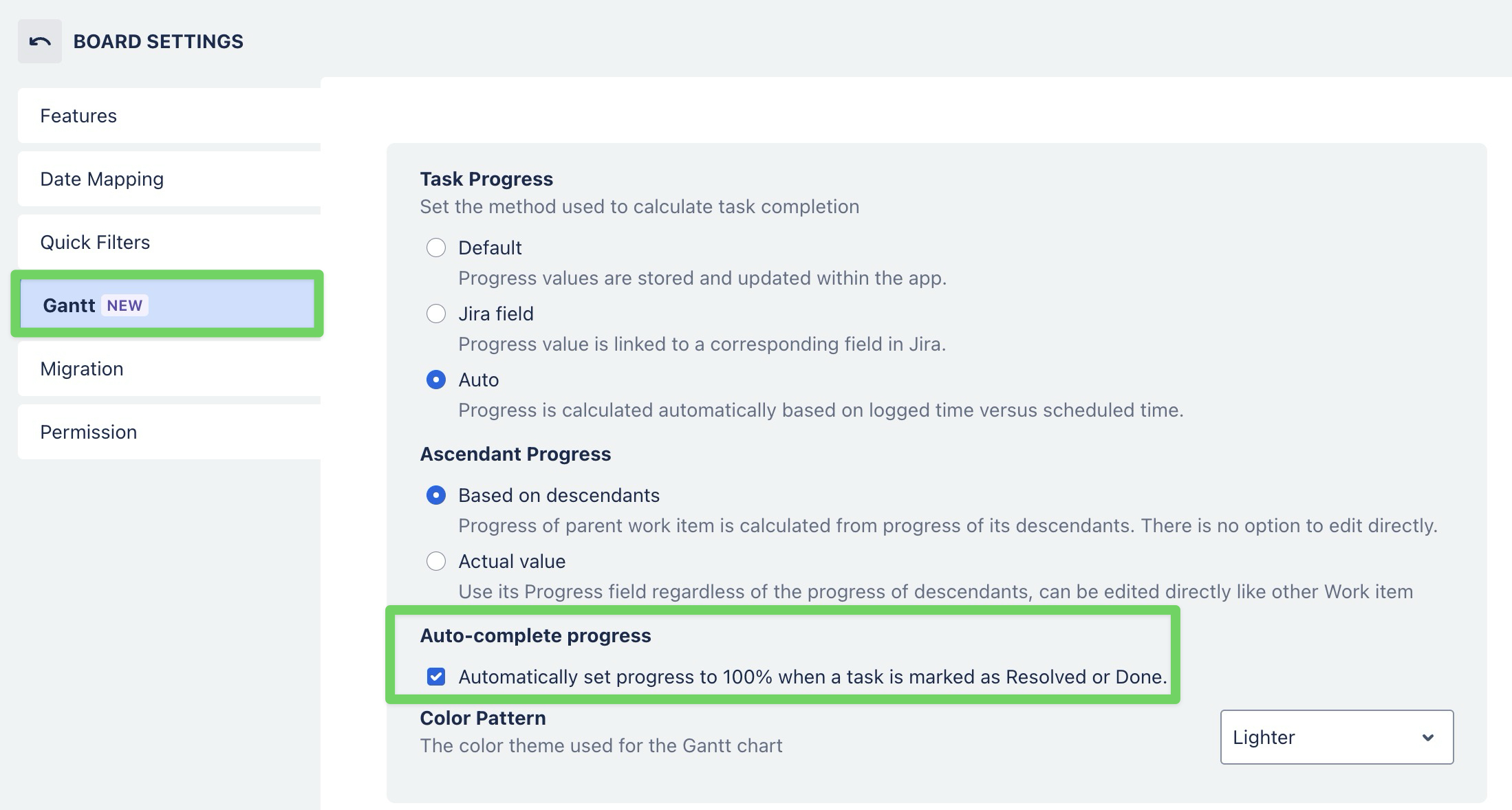Select the Default task progress radio

point(436,248)
